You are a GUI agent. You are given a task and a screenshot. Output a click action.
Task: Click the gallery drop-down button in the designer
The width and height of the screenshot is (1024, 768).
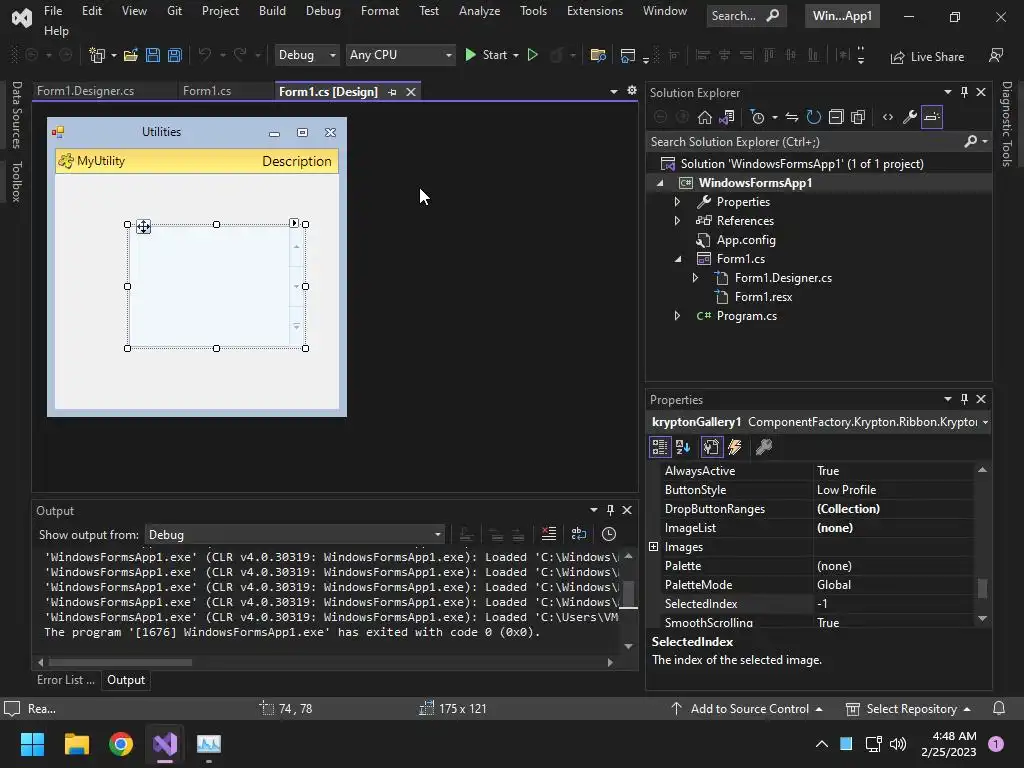pyautogui.click(x=296, y=327)
